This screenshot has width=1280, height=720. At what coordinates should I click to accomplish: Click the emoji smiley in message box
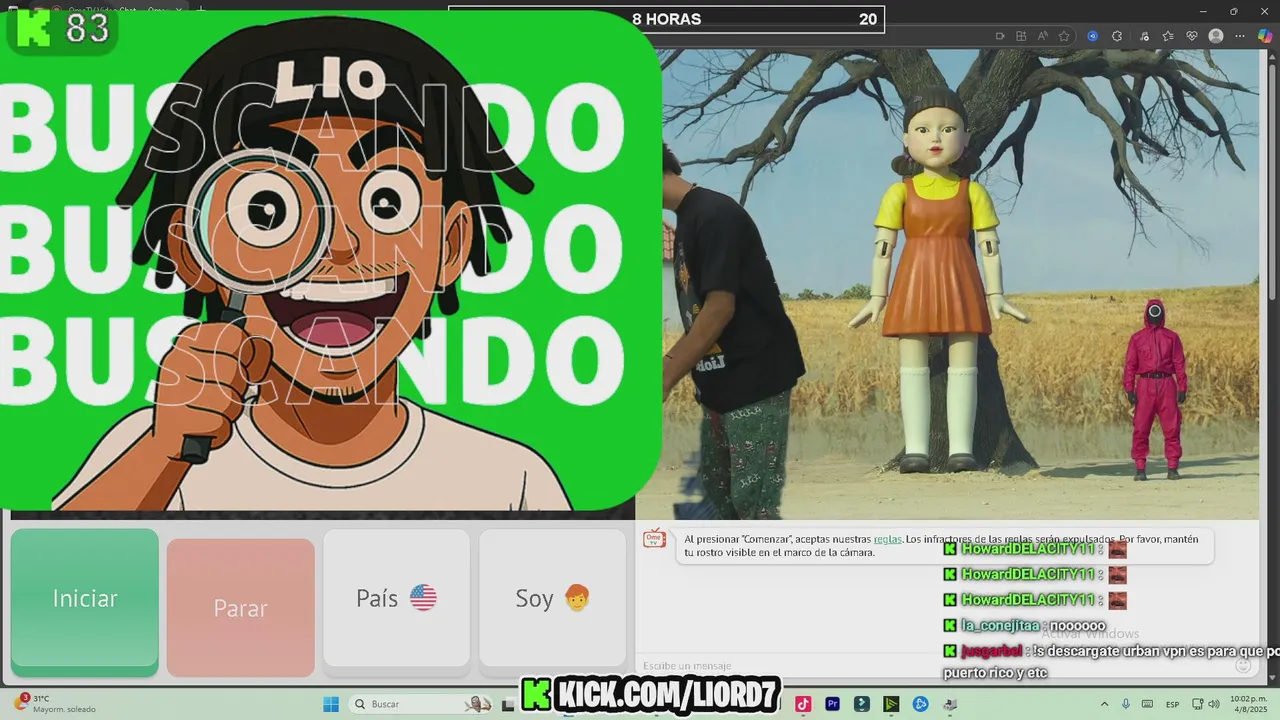(1243, 665)
